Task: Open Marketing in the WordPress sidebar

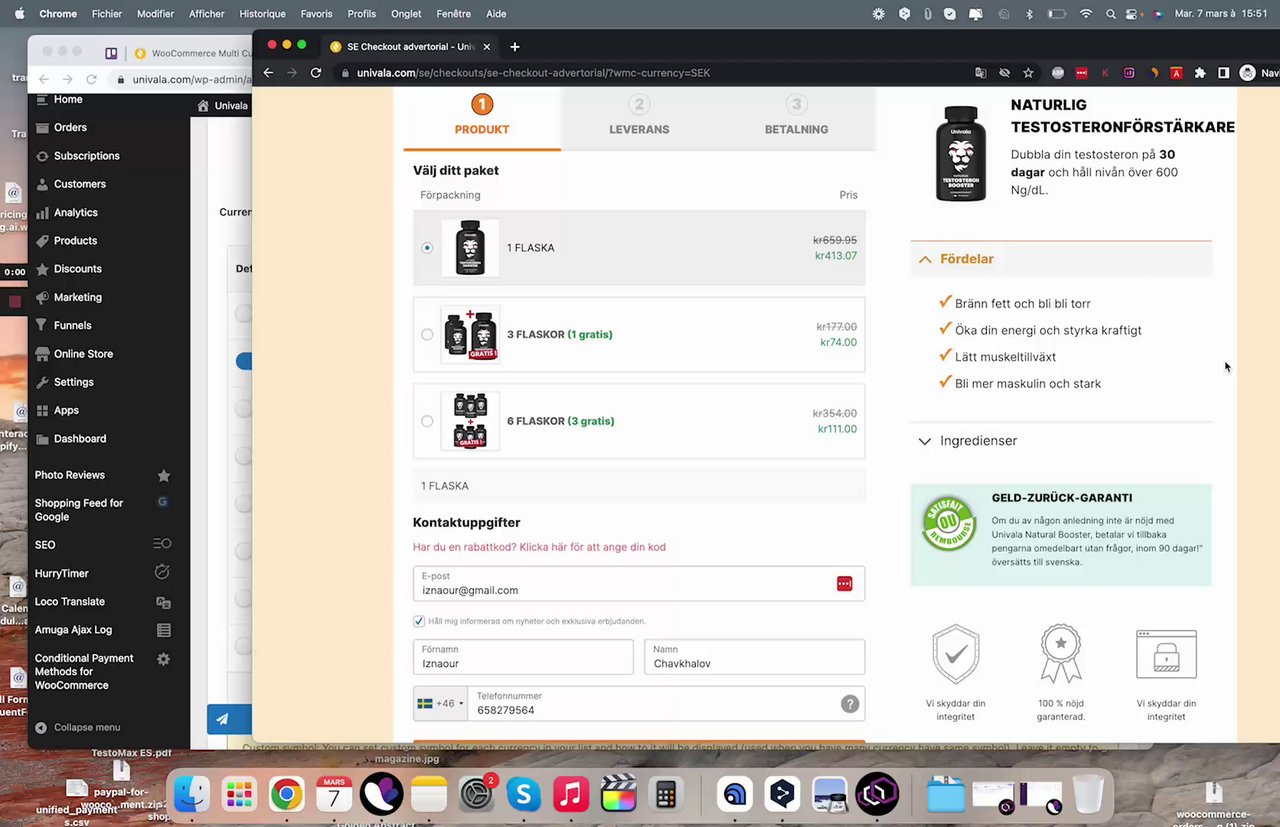Action: pos(77,297)
